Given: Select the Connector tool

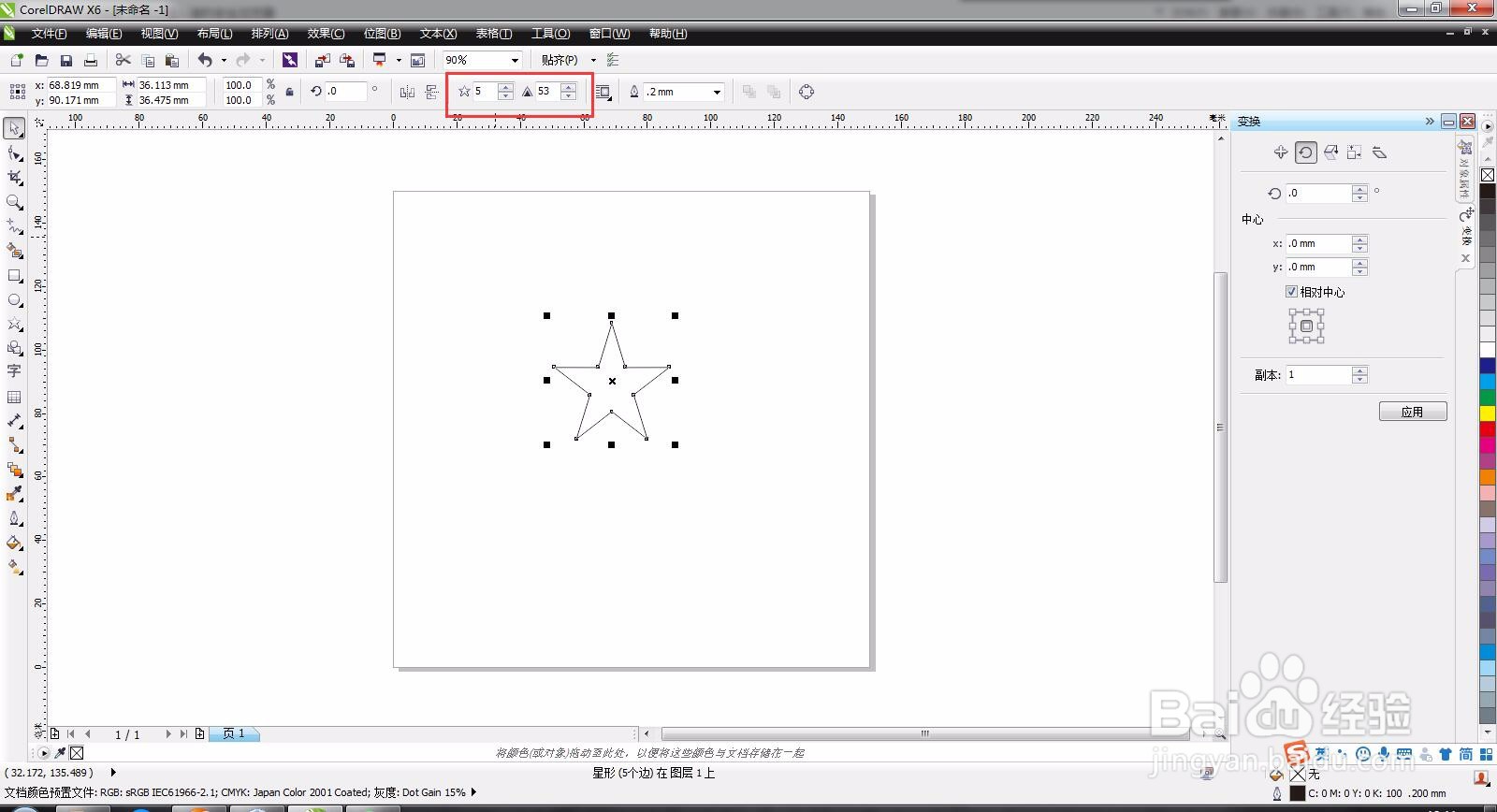Looking at the screenshot, I should 15,445.
